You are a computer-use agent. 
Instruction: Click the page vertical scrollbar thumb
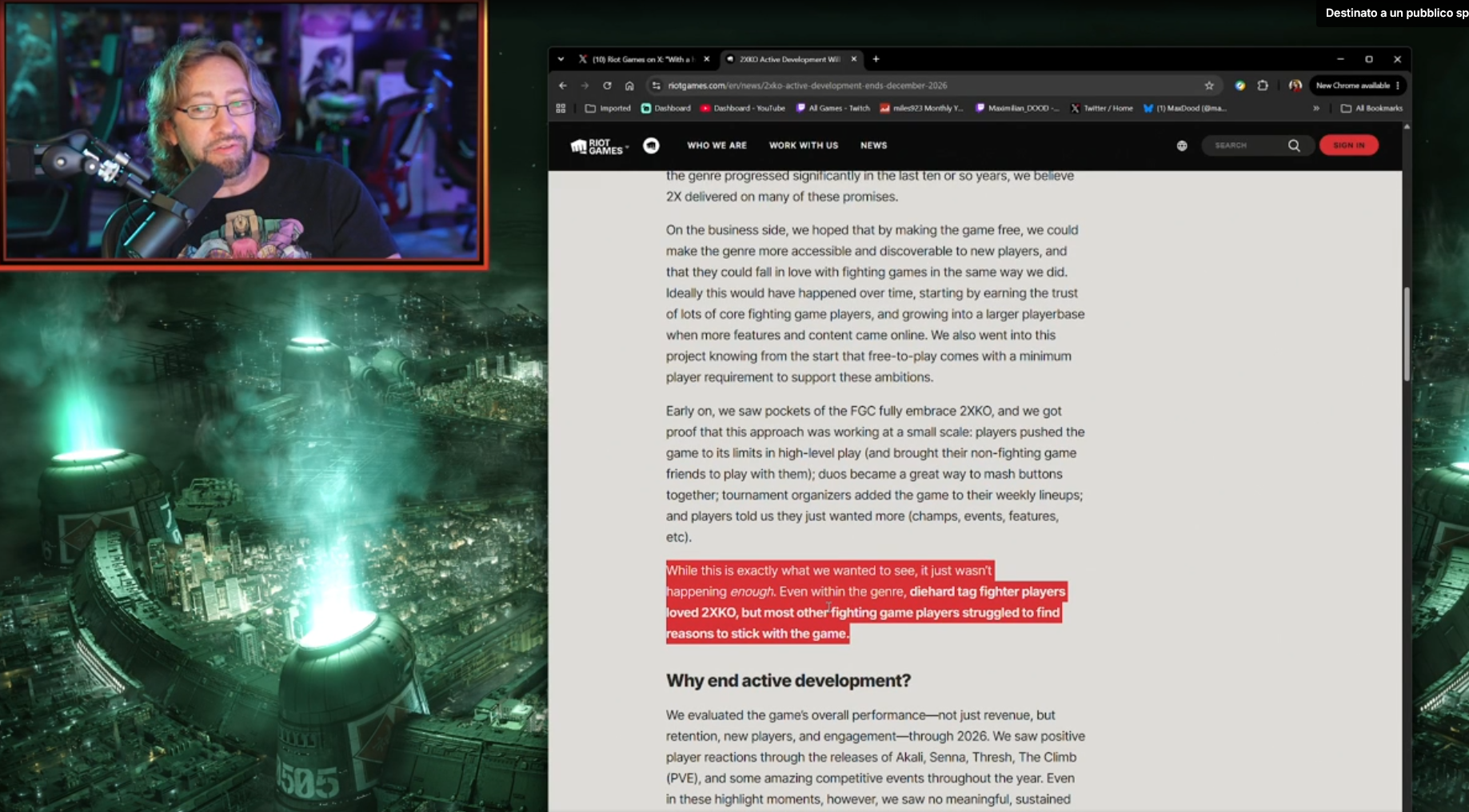tap(1407, 334)
